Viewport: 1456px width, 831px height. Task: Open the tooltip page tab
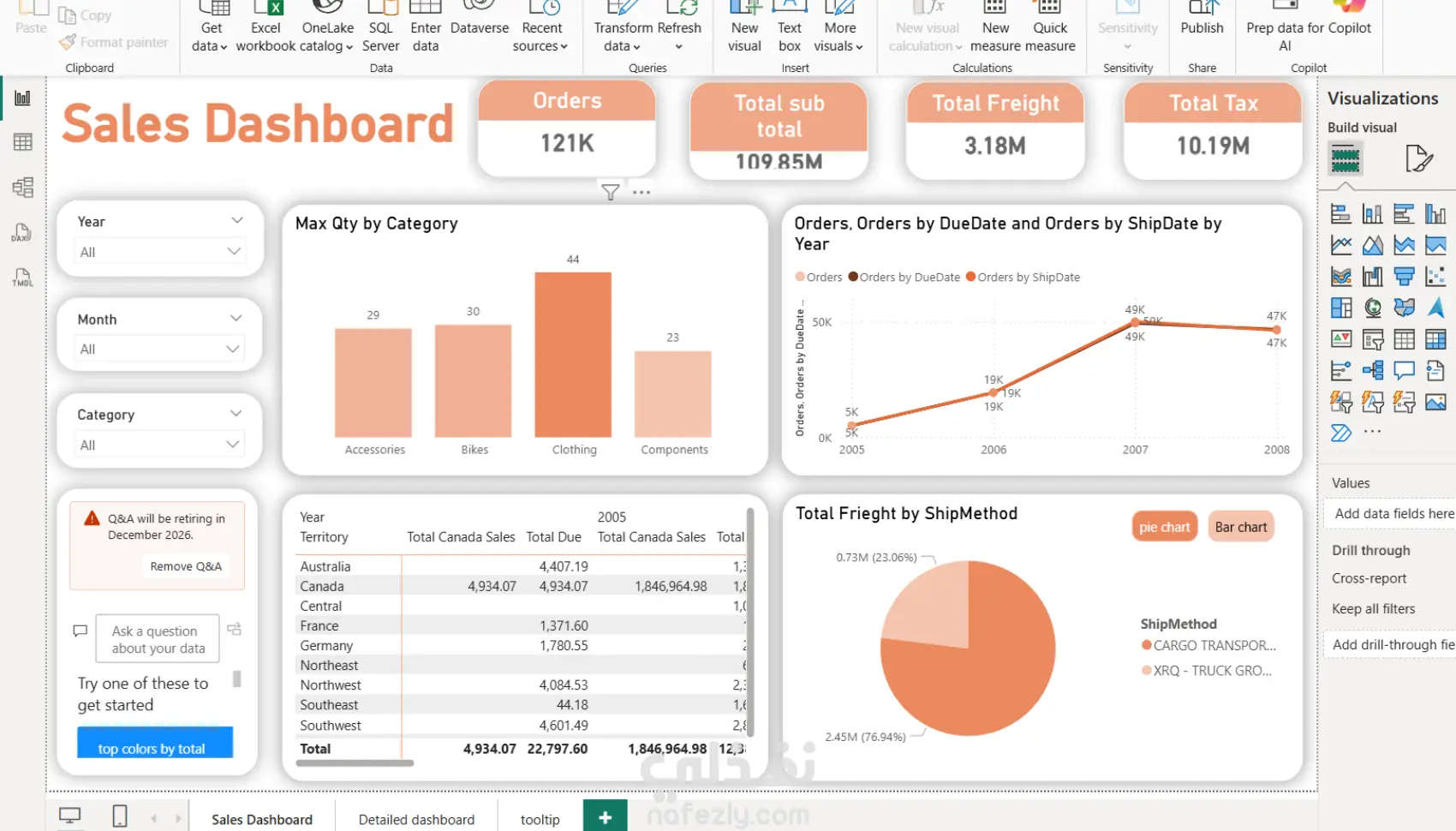click(x=540, y=819)
